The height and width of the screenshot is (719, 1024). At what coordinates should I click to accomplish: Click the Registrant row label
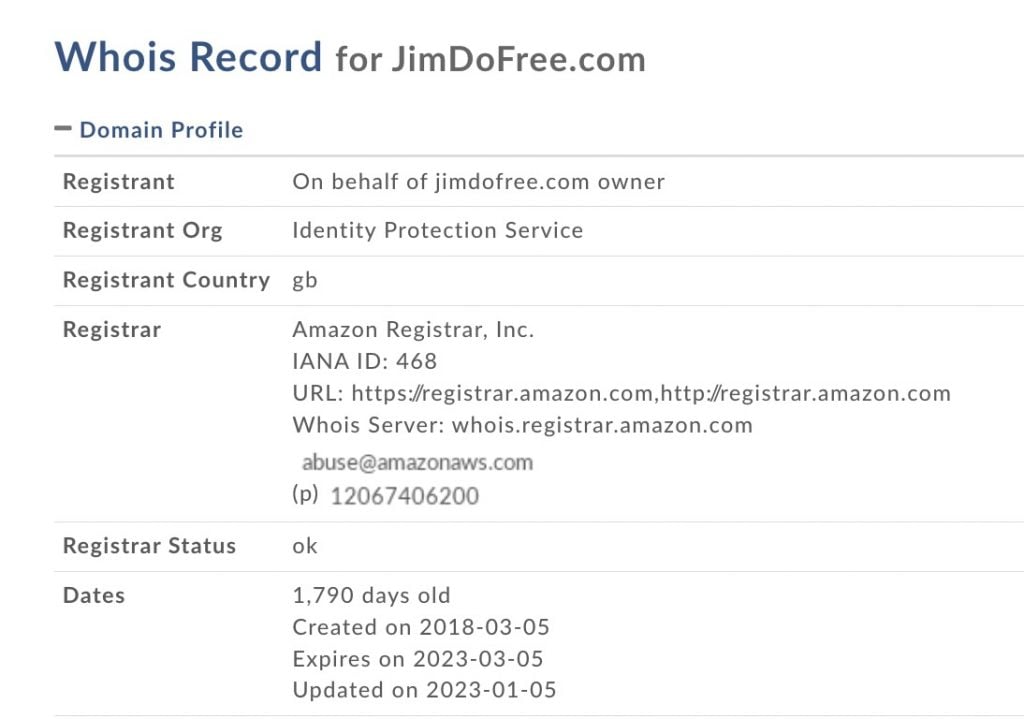[118, 182]
